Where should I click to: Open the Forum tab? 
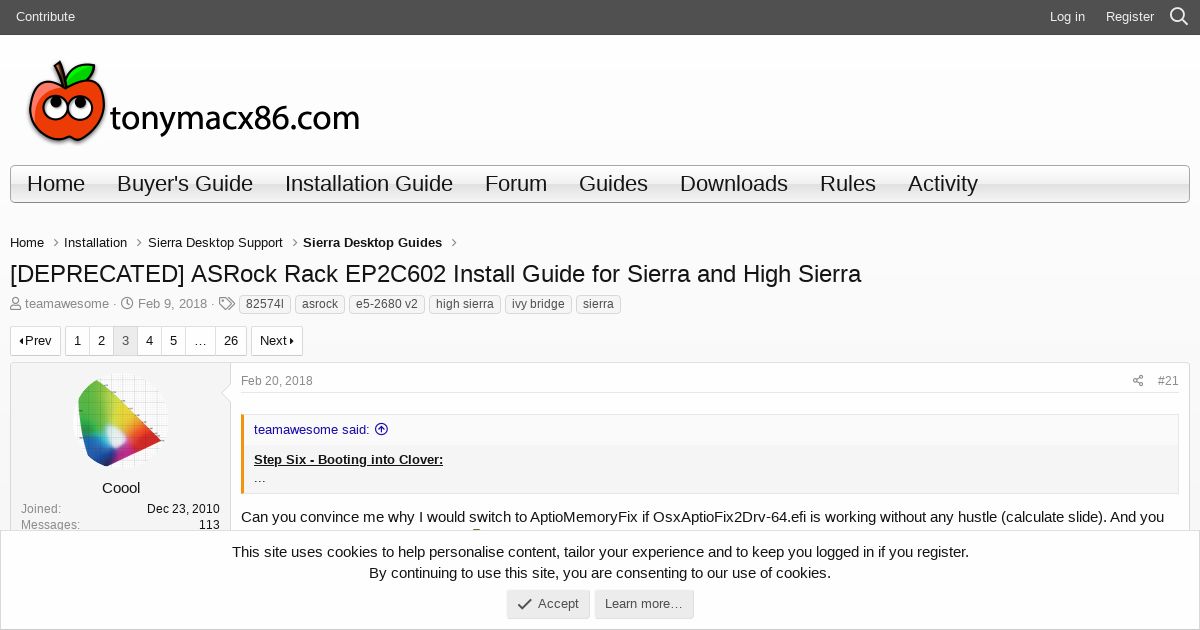pyautogui.click(x=516, y=184)
